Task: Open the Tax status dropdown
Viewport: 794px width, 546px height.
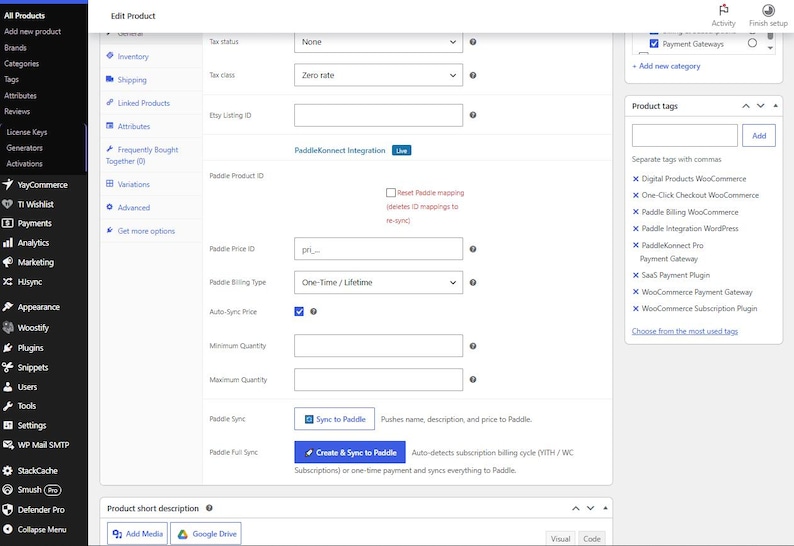Action: (378, 42)
